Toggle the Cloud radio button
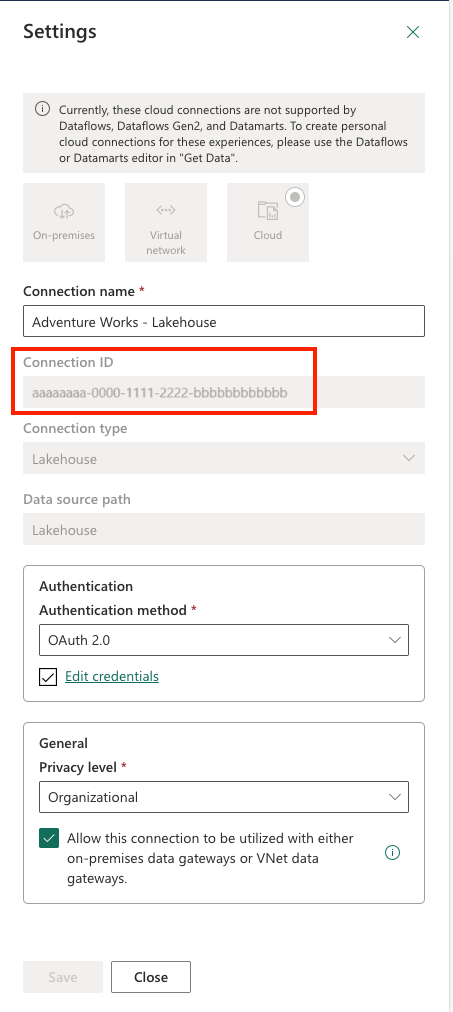The image size is (453, 1012). 295,197
